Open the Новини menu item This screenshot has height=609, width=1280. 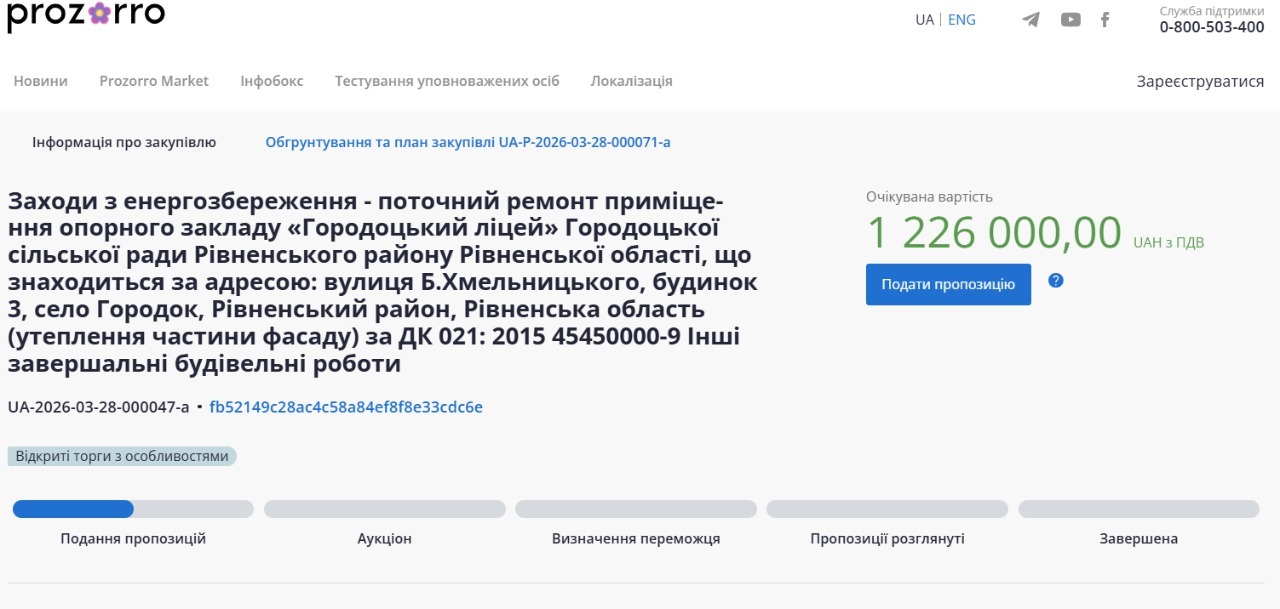coord(41,81)
